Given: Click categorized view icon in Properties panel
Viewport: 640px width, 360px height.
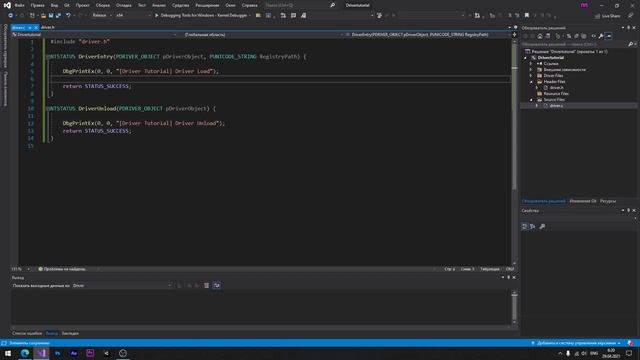Looking at the screenshot, I should point(525,227).
